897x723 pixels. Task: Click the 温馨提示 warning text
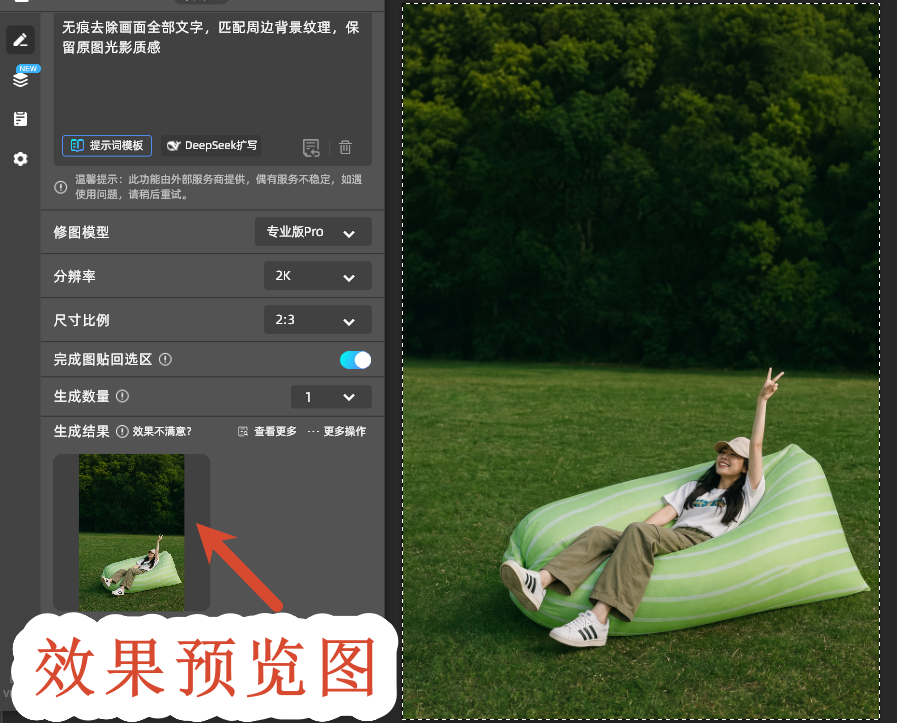click(219, 187)
